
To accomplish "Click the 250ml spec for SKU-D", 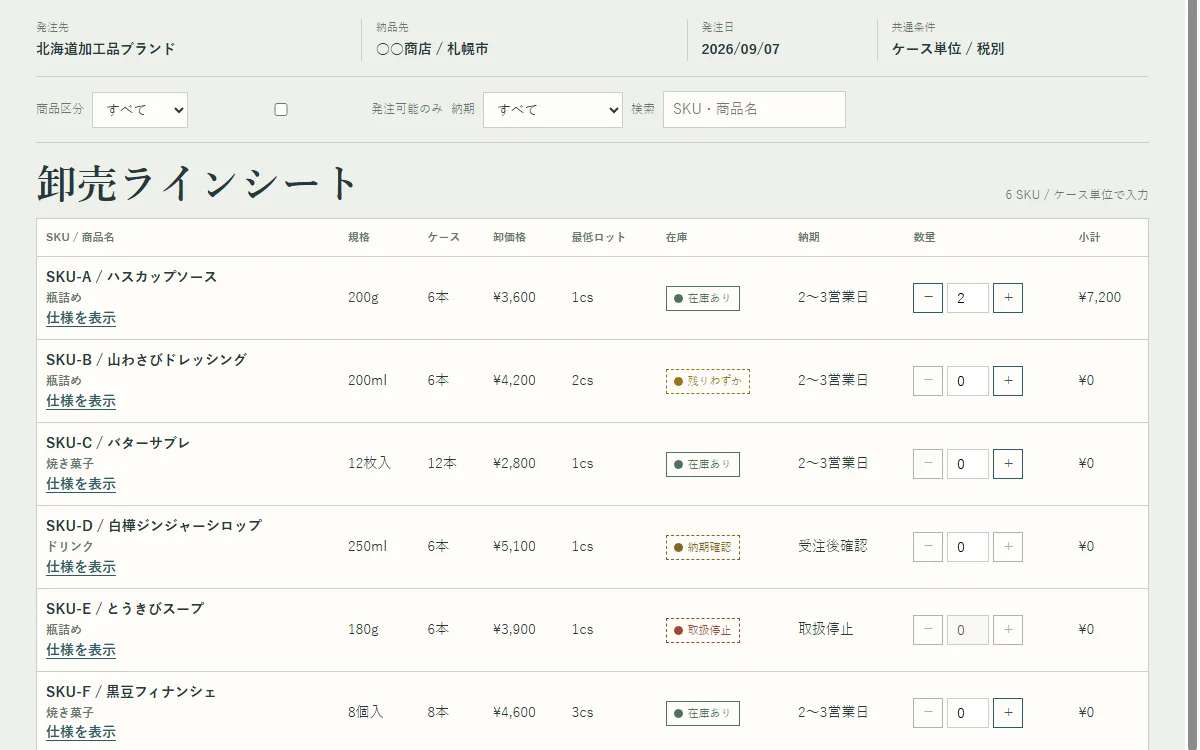I will (367, 547).
